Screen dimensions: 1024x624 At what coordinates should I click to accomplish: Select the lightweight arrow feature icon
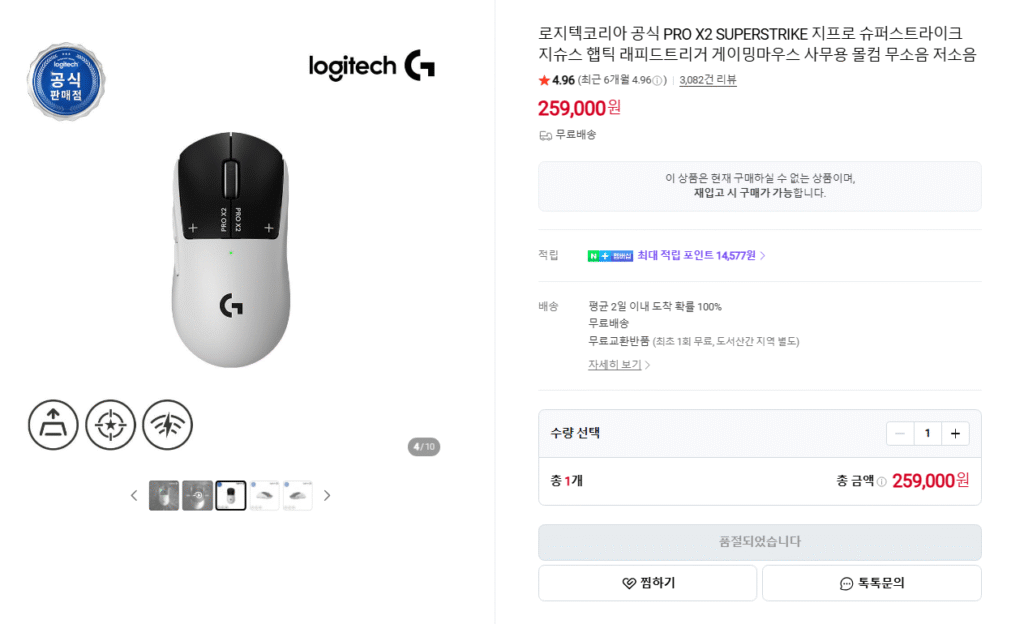tap(53, 424)
